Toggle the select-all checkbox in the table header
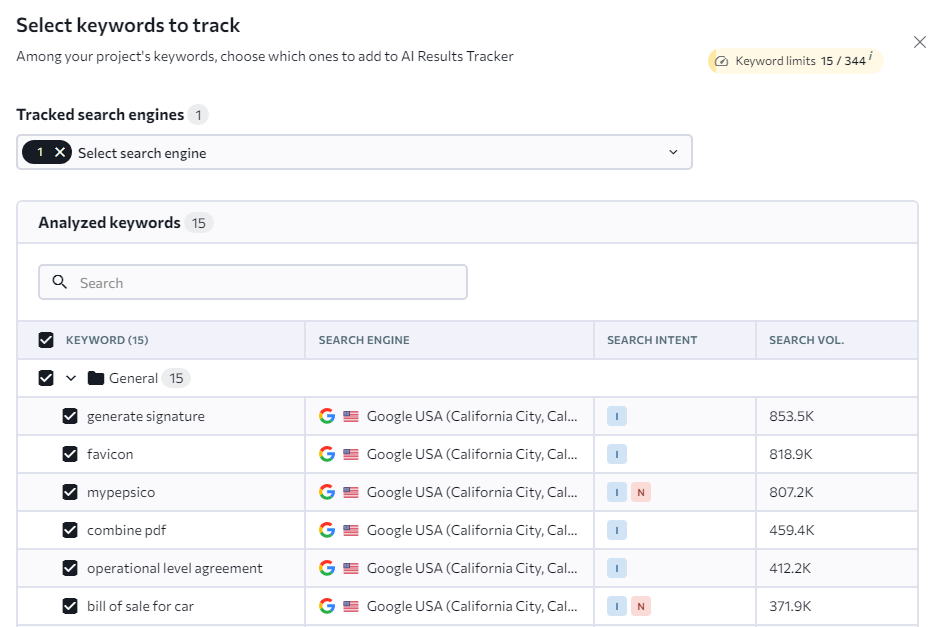Viewport: 936px width, 627px height. coord(46,339)
